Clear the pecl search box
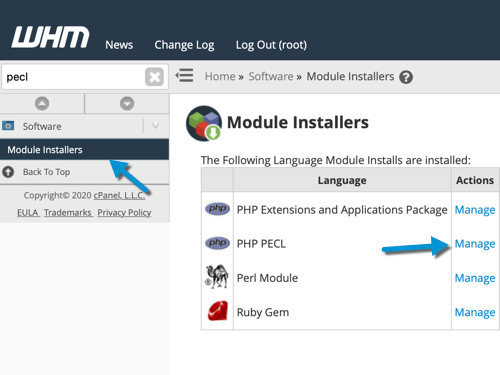Viewport: 500px width, 375px height. (154, 77)
